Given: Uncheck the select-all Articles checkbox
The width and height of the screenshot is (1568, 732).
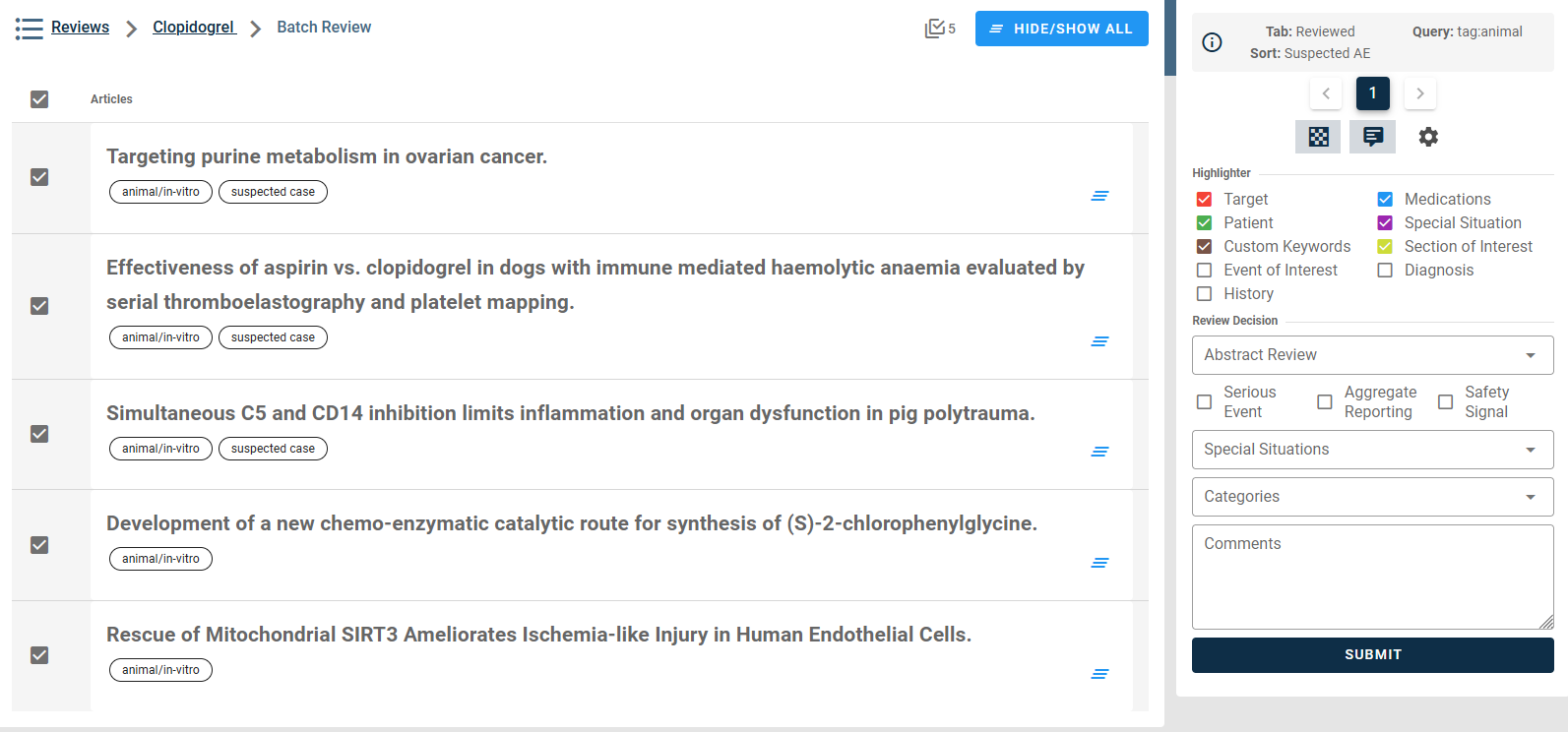Looking at the screenshot, I should [39, 99].
